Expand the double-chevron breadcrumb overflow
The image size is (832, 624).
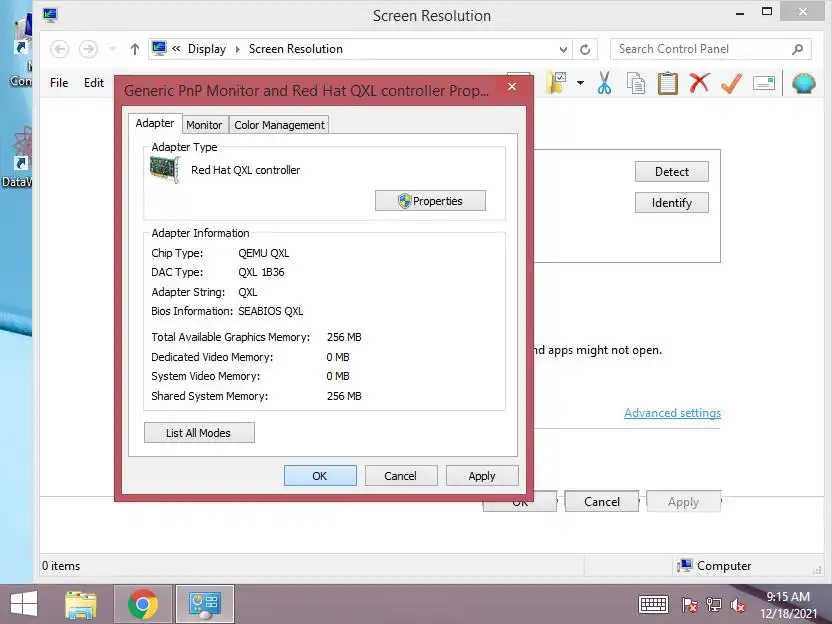point(176,49)
